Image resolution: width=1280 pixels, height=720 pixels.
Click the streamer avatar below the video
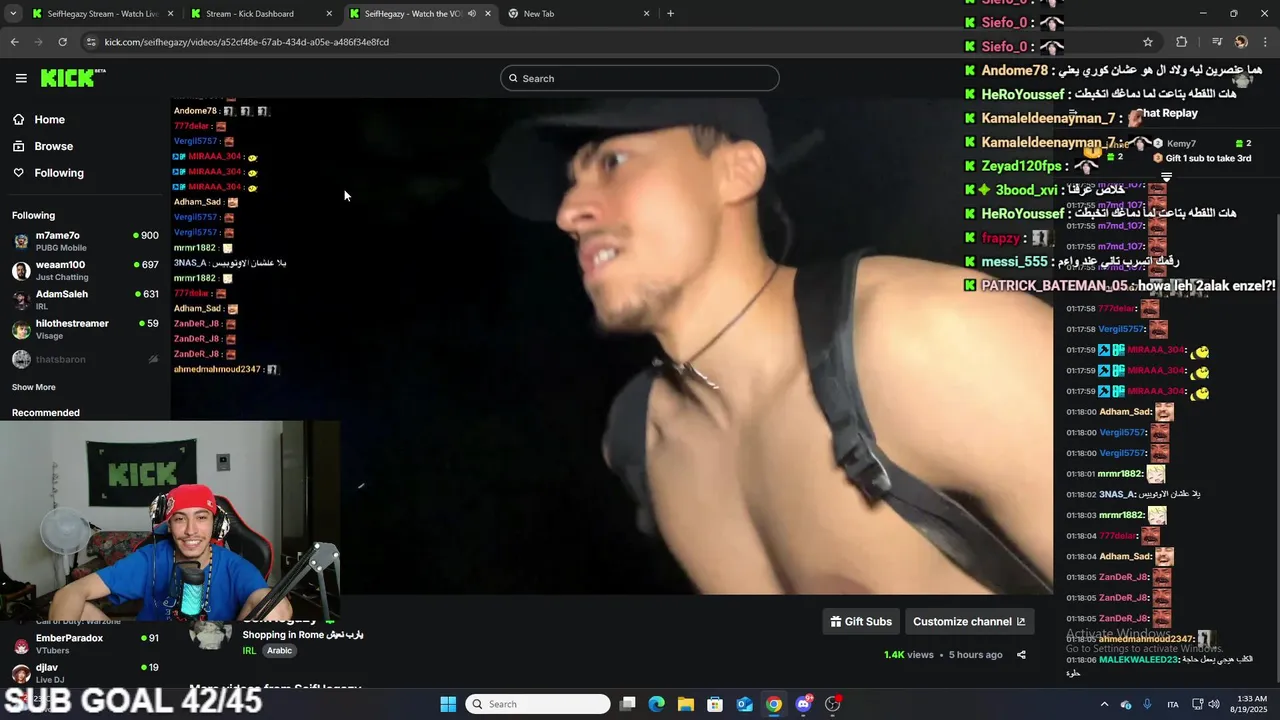(211, 634)
